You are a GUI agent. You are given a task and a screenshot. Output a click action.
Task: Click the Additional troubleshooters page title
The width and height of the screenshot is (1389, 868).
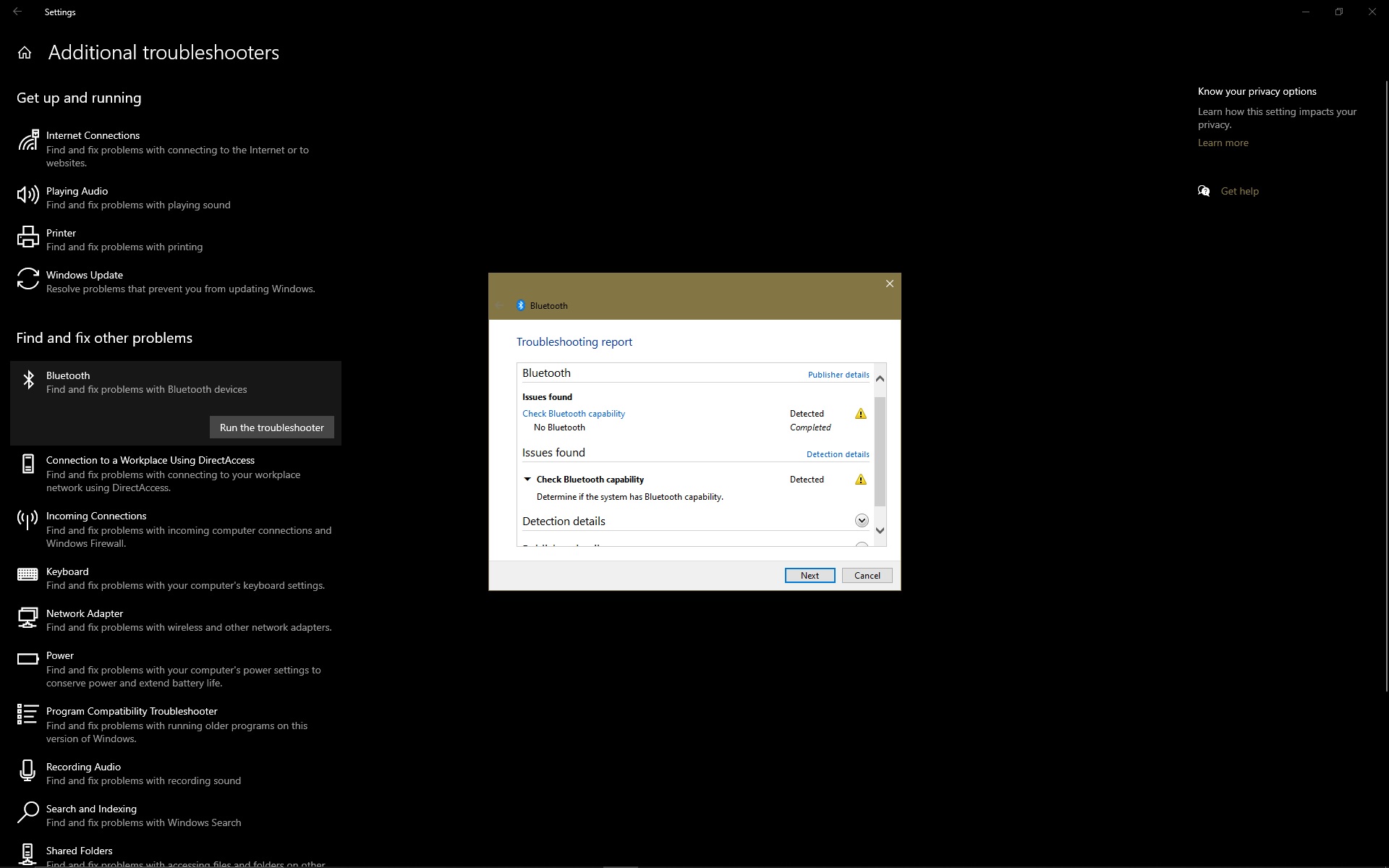[x=163, y=53]
